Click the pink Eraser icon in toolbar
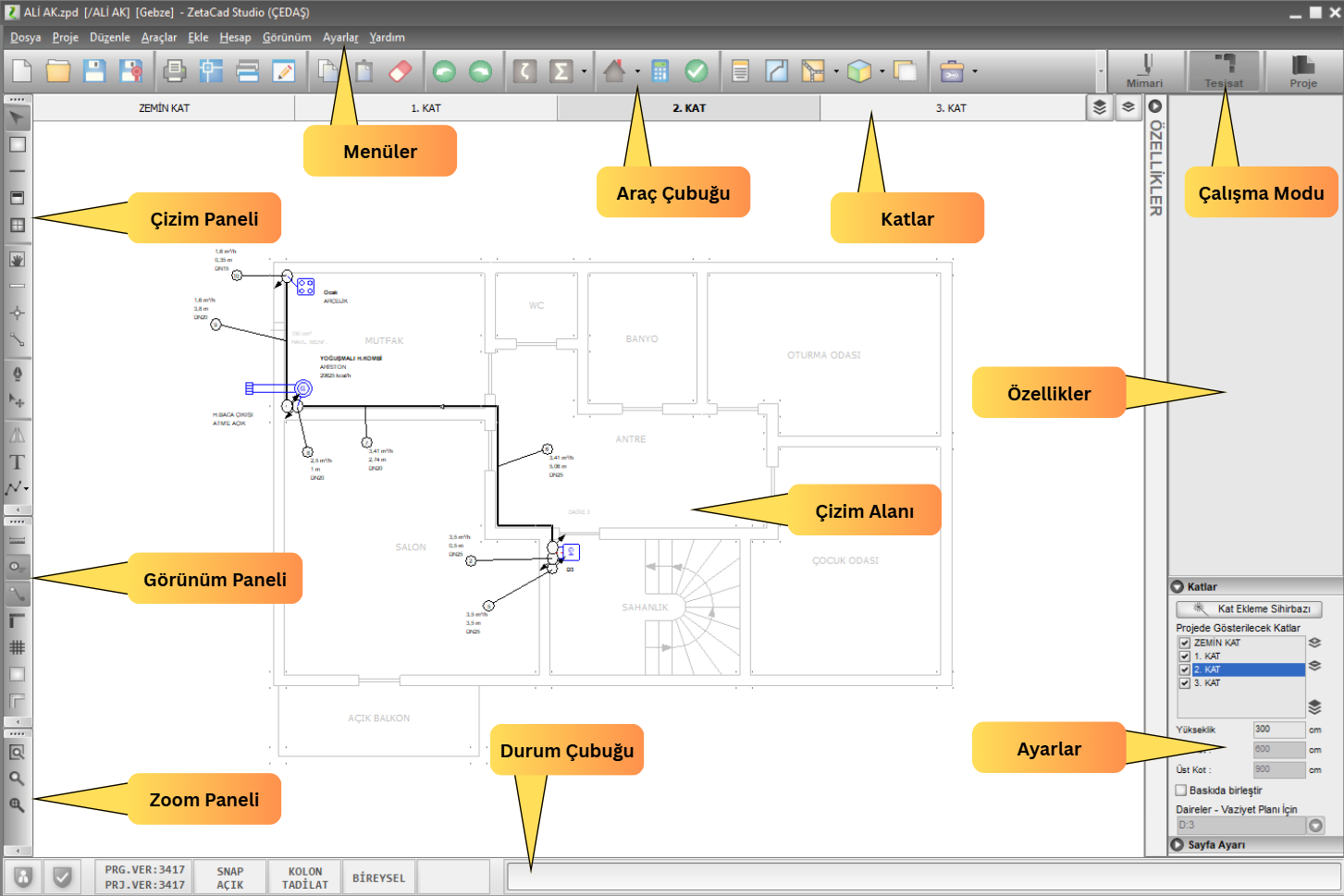The width and height of the screenshot is (1344, 896). pos(400,71)
